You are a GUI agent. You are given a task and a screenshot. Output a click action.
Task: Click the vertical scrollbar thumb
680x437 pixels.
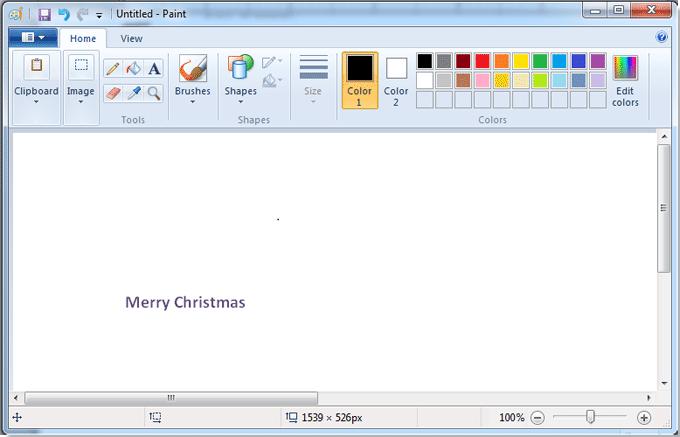(x=664, y=209)
